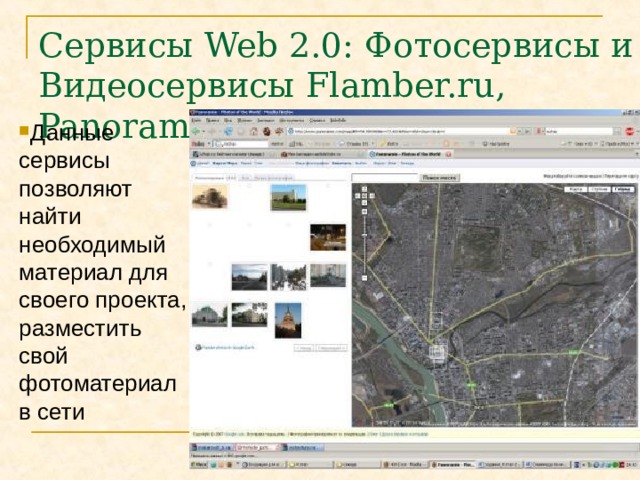This screenshot has width=640, height=480.
Task: Click the previous page button under thumbnails
Action: (304, 348)
